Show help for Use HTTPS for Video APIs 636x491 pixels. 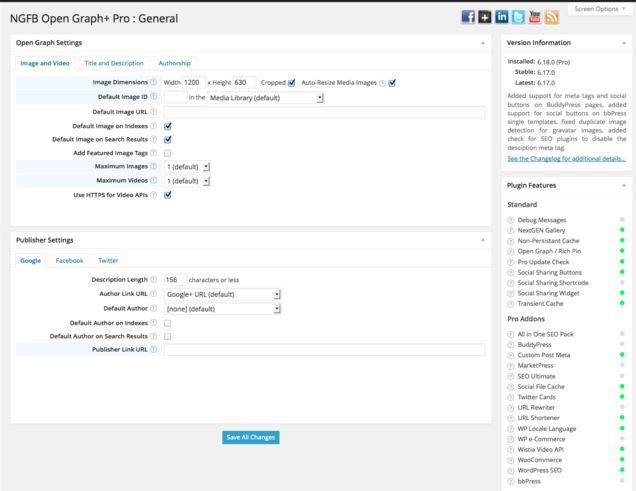(x=153, y=195)
